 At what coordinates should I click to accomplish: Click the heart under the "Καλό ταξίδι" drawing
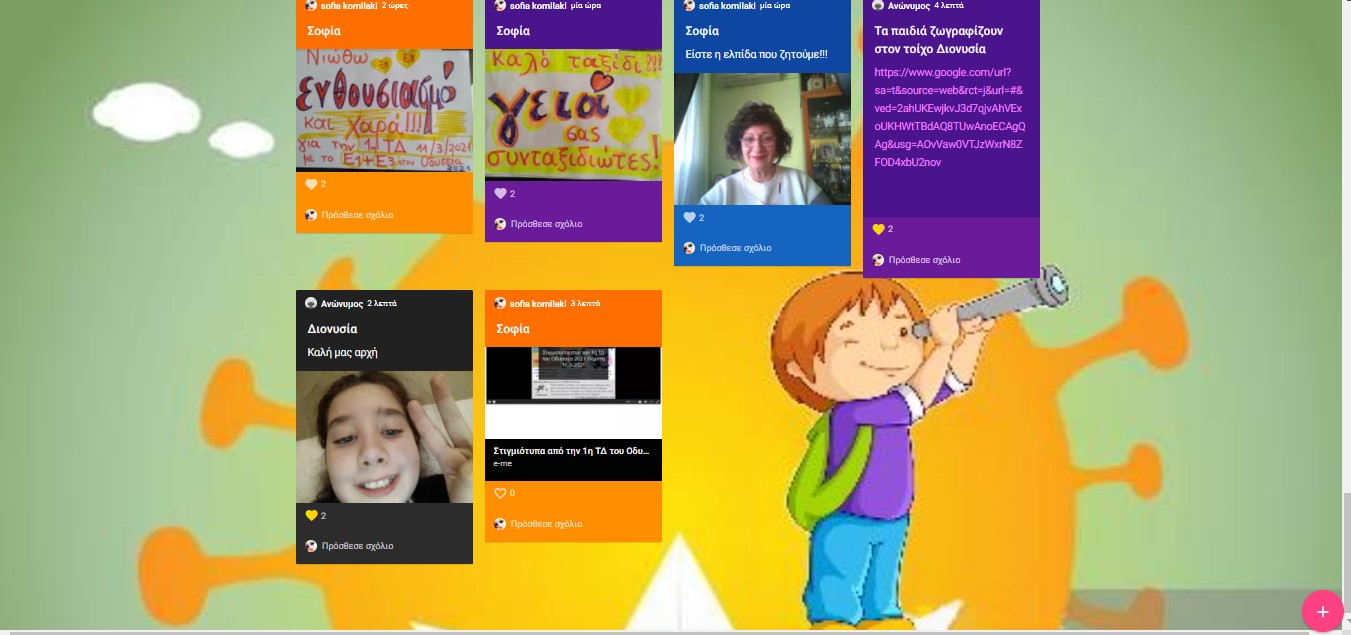tap(500, 193)
